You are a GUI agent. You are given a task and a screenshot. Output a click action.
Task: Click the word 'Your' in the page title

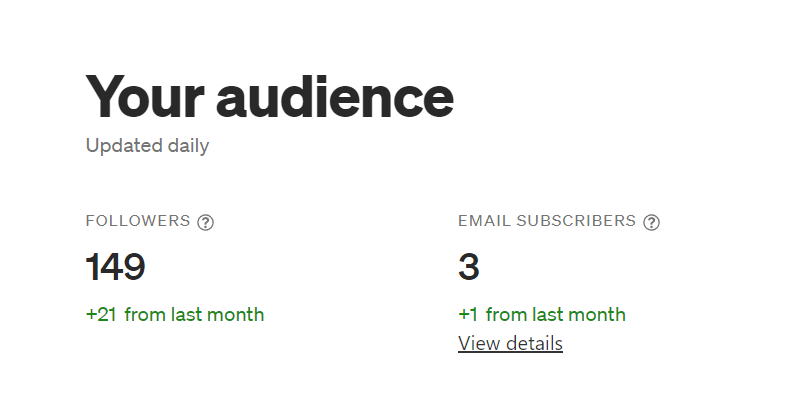pyautogui.click(x=145, y=96)
